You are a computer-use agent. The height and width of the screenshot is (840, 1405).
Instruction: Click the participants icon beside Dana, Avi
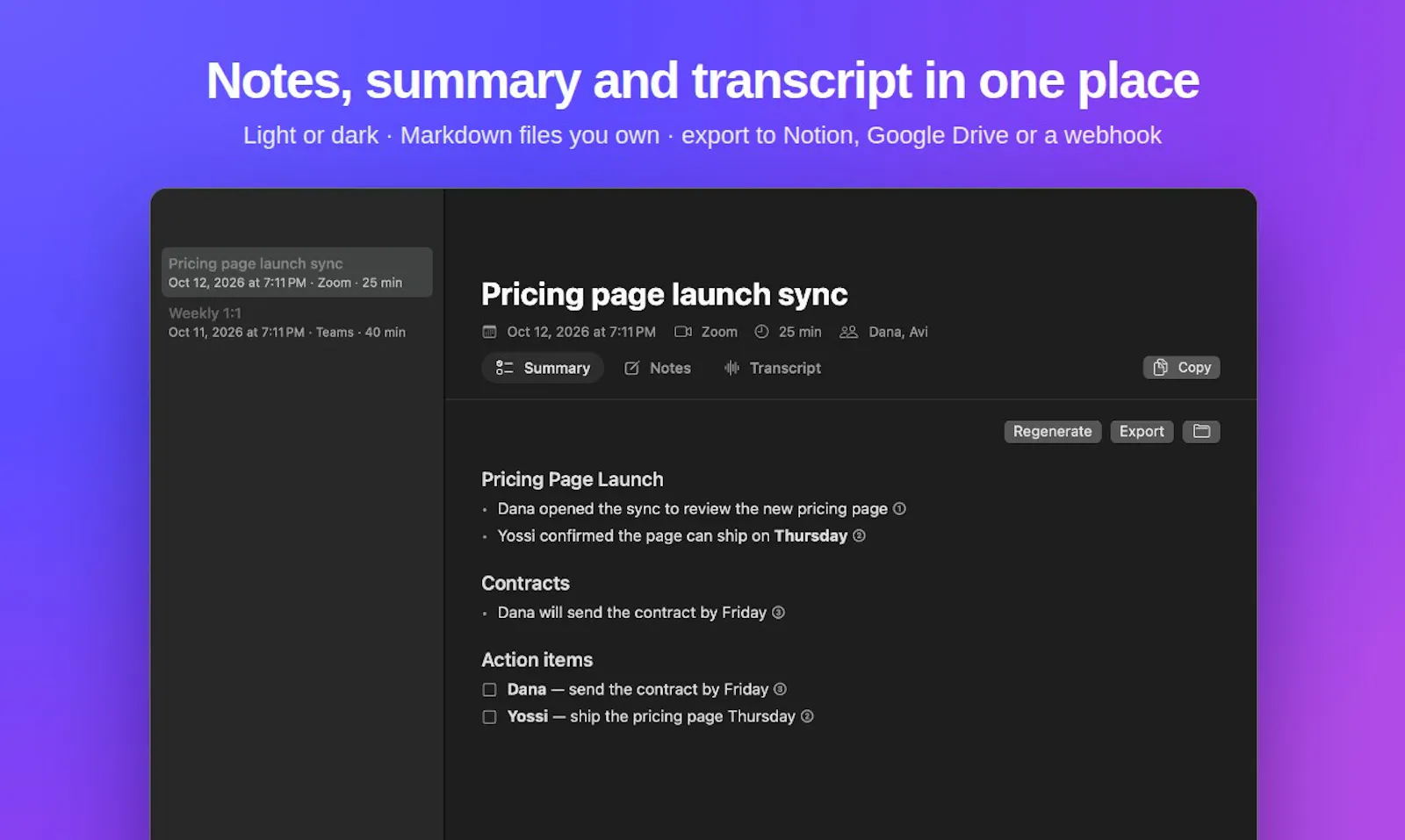[848, 332]
